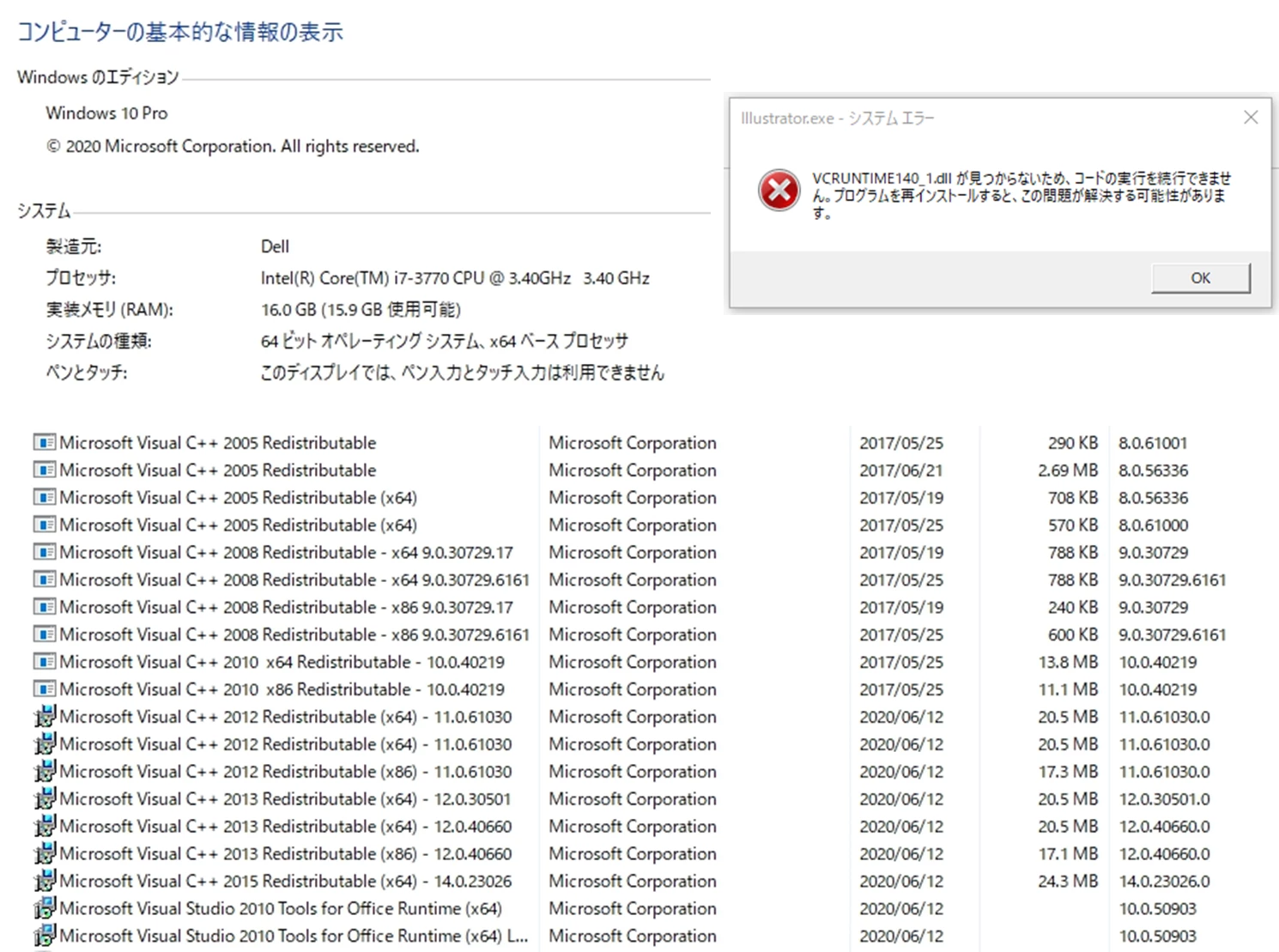This screenshot has width=1279, height=952.
Task: Click the Dell manufacturer value
Action: point(275,246)
